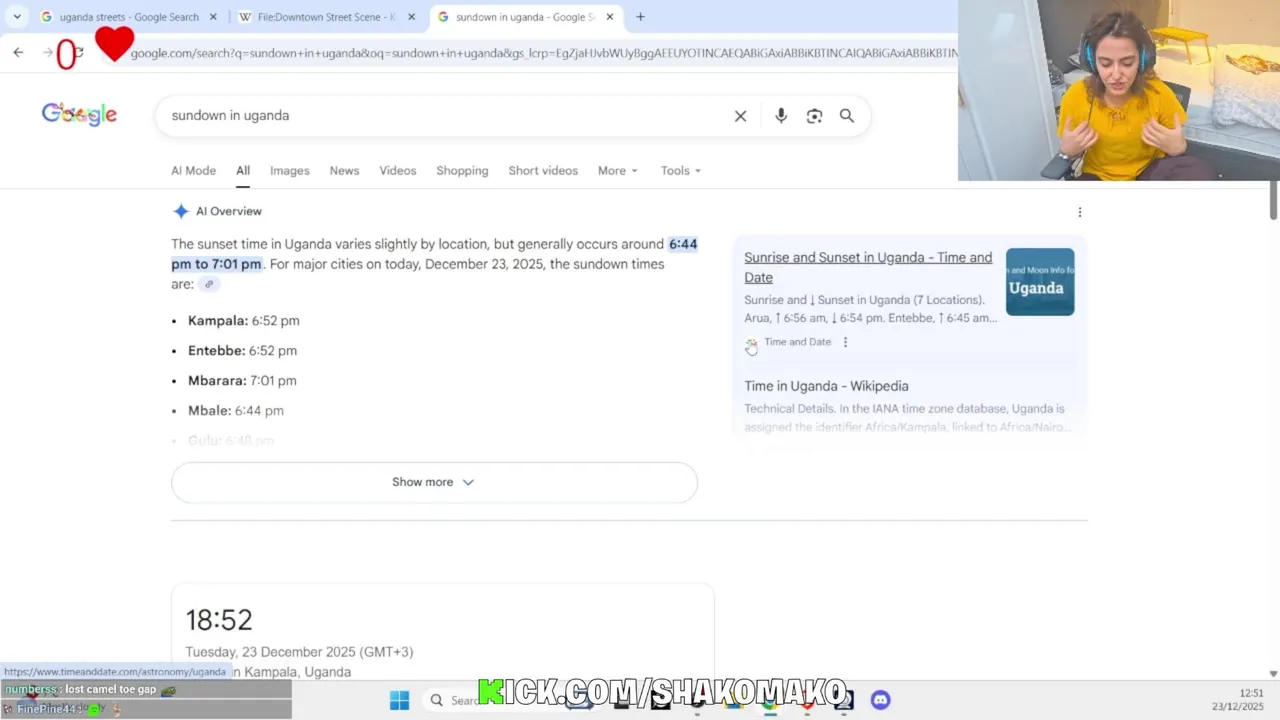Open Discord from the taskbar
This screenshot has width=1280, height=720.
880,700
